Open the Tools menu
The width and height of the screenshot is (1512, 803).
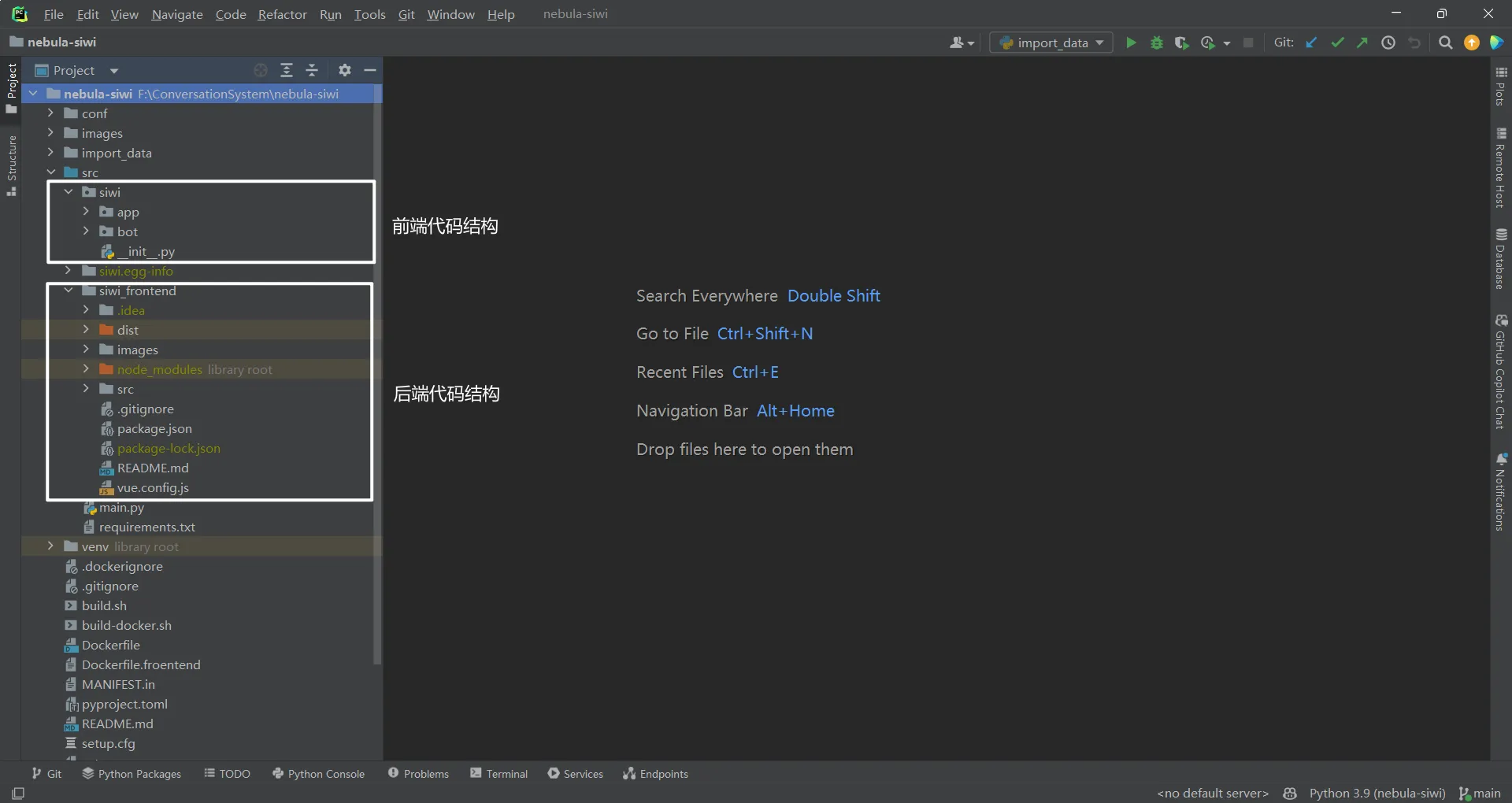369,14
